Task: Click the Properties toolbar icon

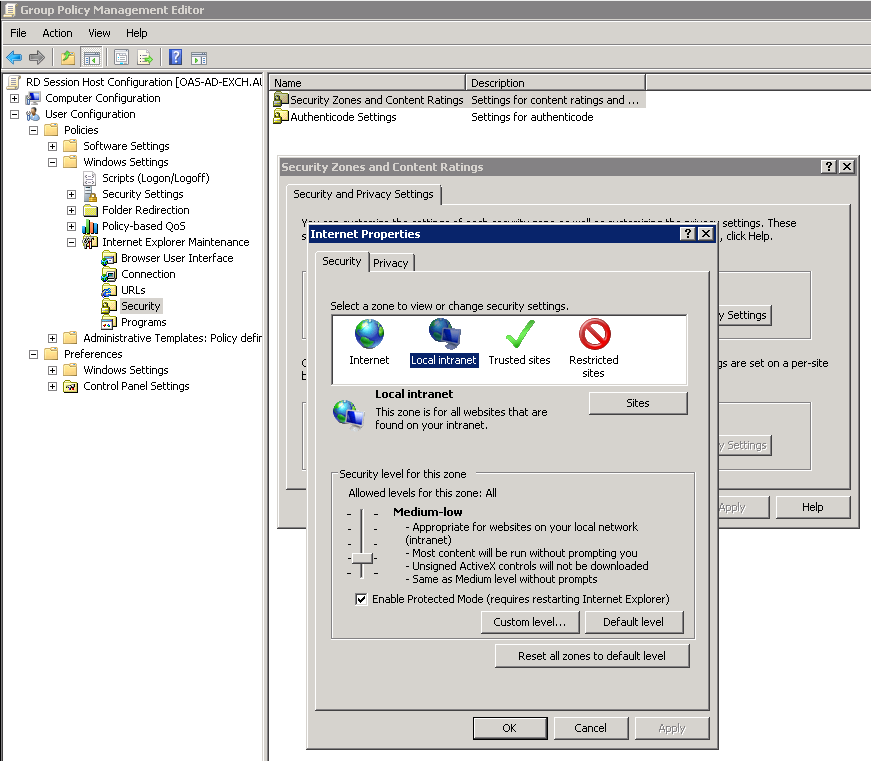Action: tap(121, 57)
